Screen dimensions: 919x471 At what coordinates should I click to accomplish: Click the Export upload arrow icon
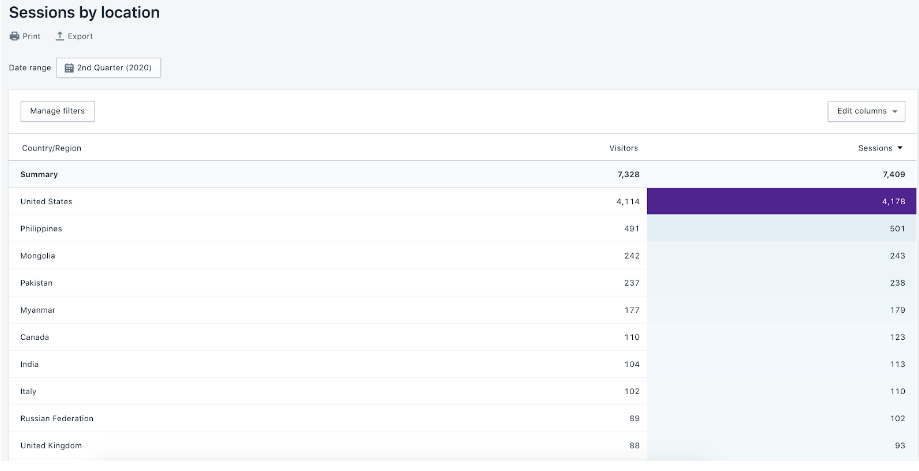59,36
